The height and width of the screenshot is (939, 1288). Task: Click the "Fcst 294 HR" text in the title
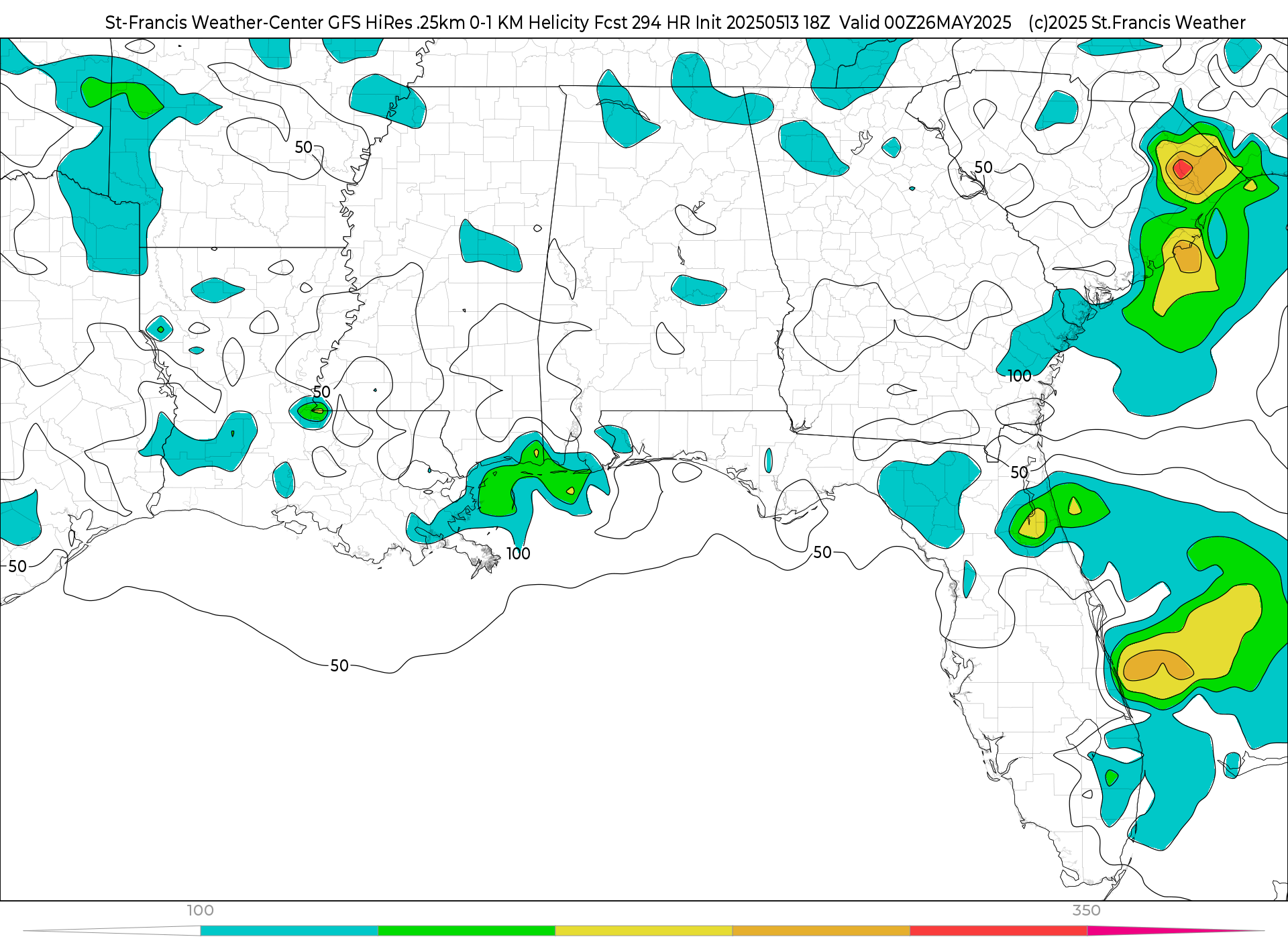pyautogui.click(x=643, y=23)
